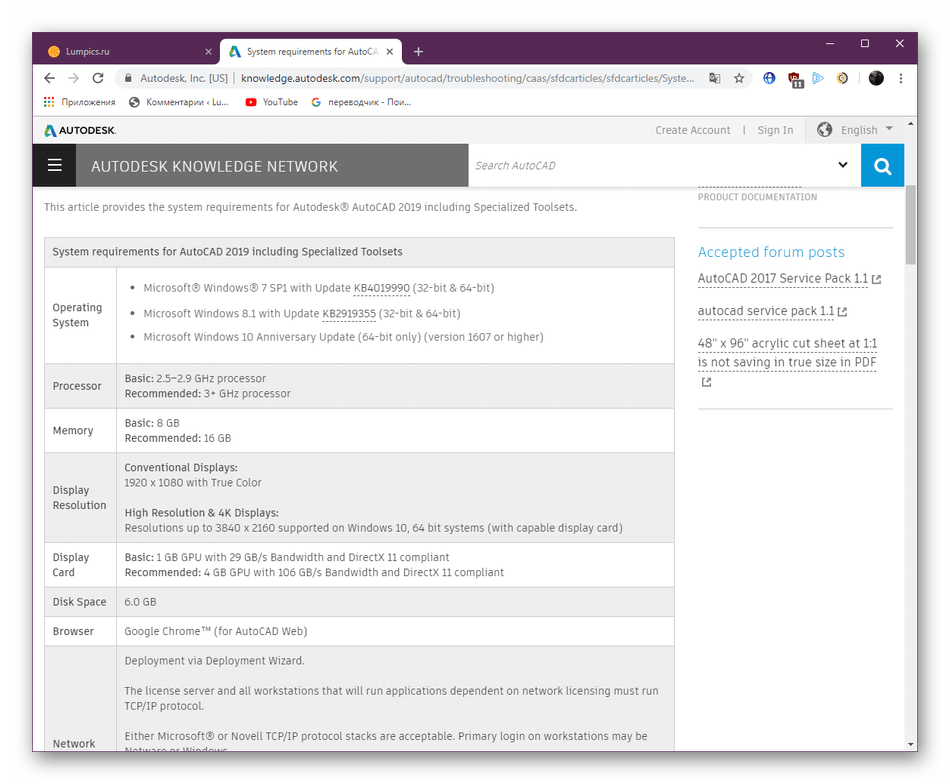Screen dimensions: 950x784
Task: Click the Accepted forum posts heading
Action: [771, 252]
